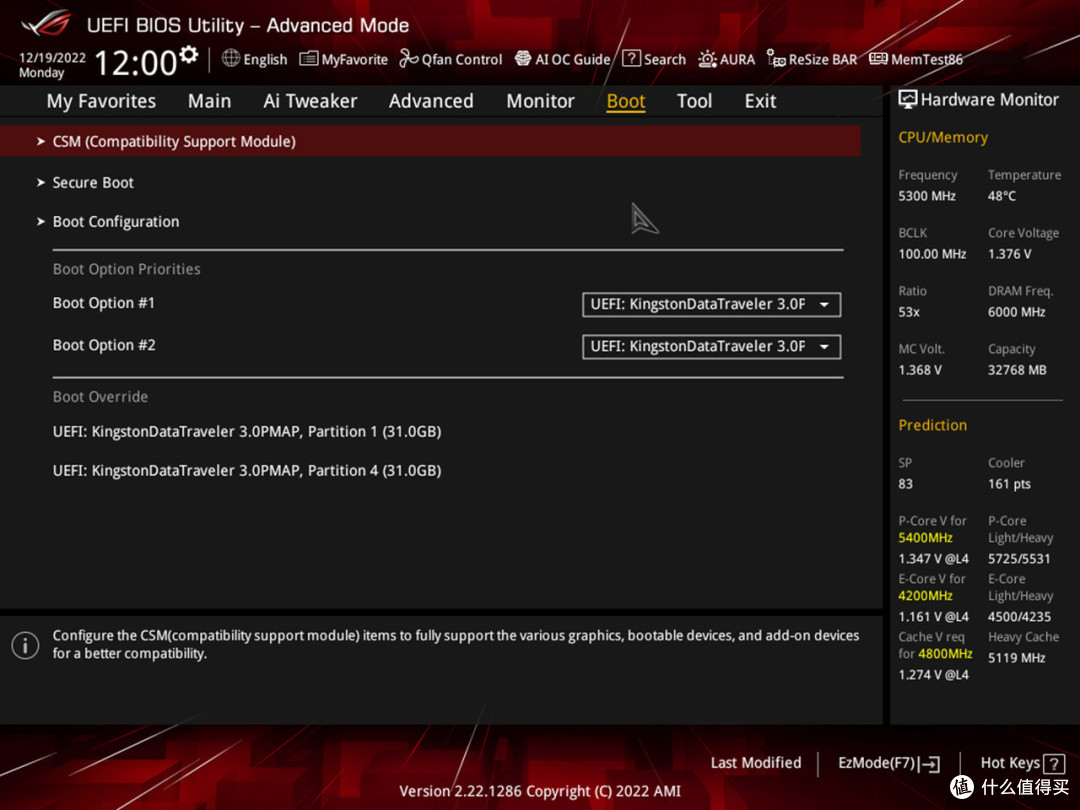This screenshot has height=810, width=1080.
Task: Click the Search question-mark icon
Action: (x=631, y=59)
